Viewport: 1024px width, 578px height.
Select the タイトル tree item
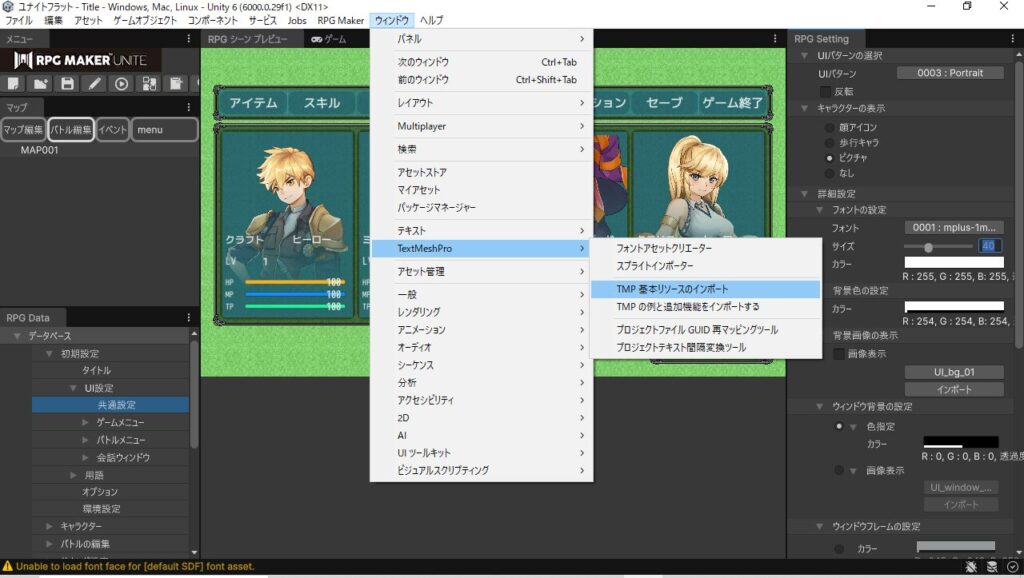pos(96,370)
